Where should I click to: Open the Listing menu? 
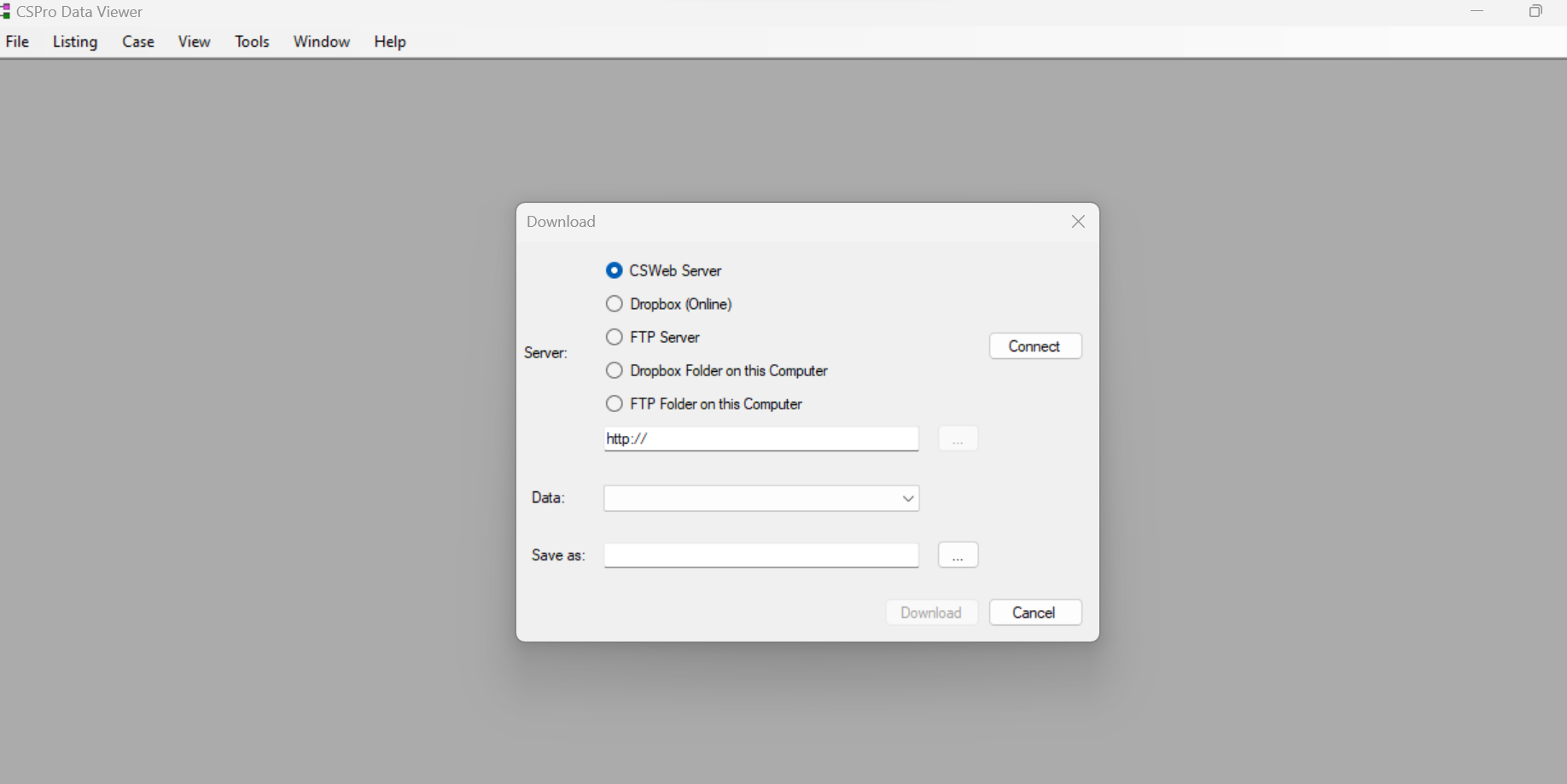tap(75, 42)
